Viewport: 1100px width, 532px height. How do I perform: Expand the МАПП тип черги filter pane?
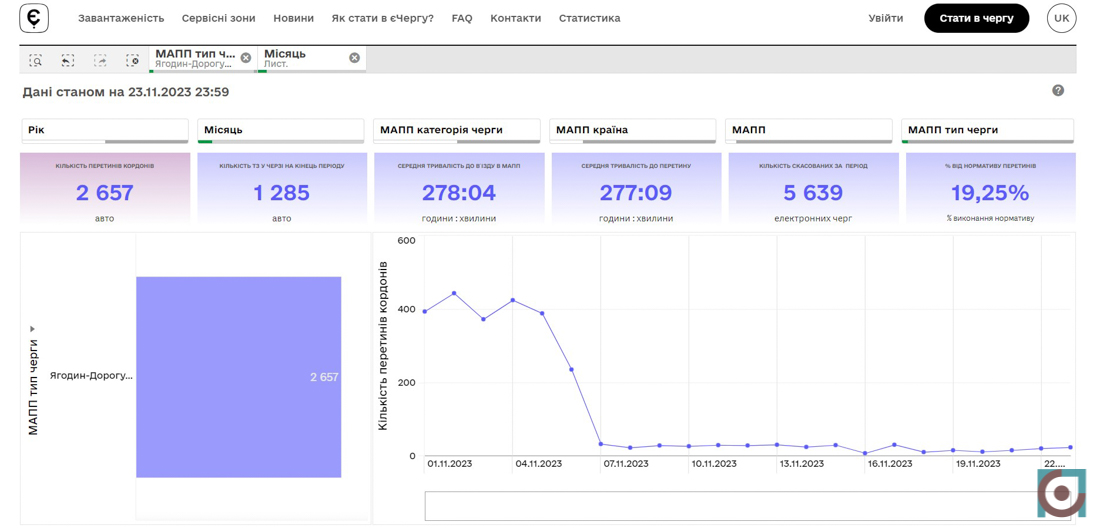point(987,130)
